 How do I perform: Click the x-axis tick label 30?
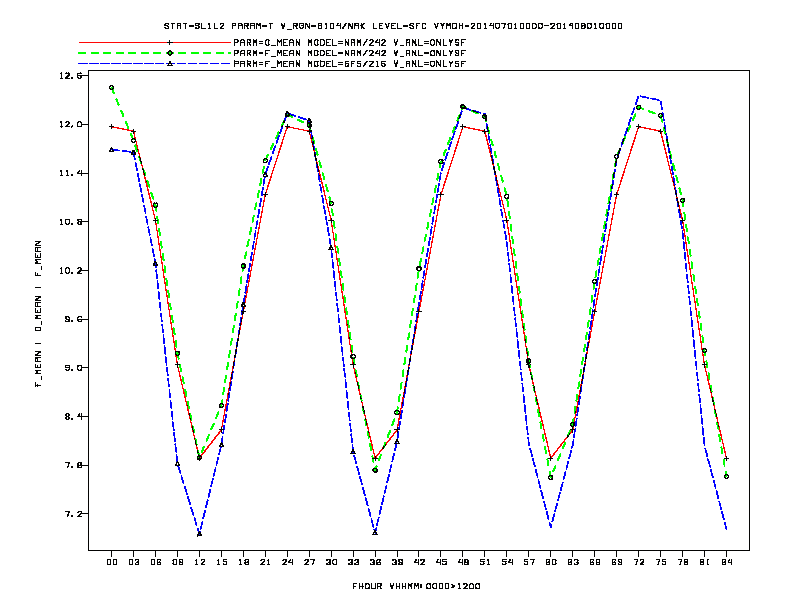331,562
